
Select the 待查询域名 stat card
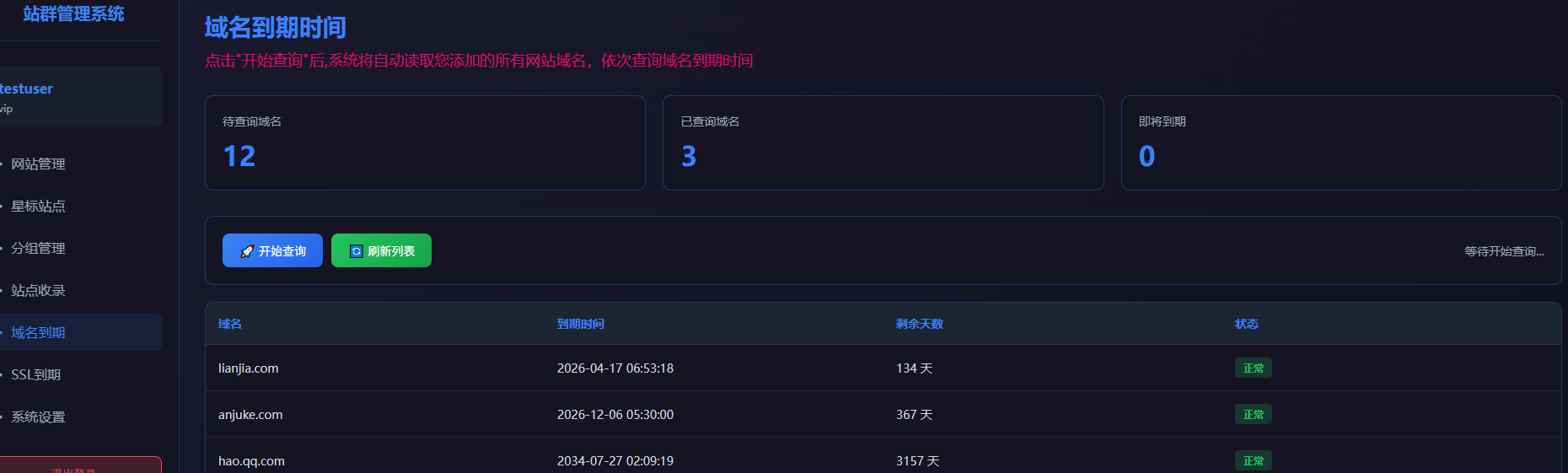pyautogui.click(x=425, y=142)
